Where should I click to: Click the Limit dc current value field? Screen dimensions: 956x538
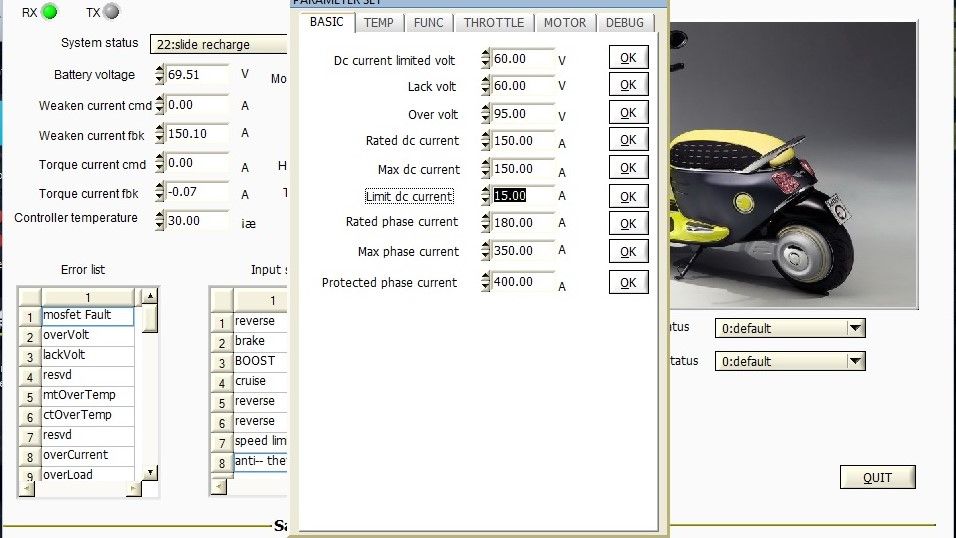click(x=523, y=196)
